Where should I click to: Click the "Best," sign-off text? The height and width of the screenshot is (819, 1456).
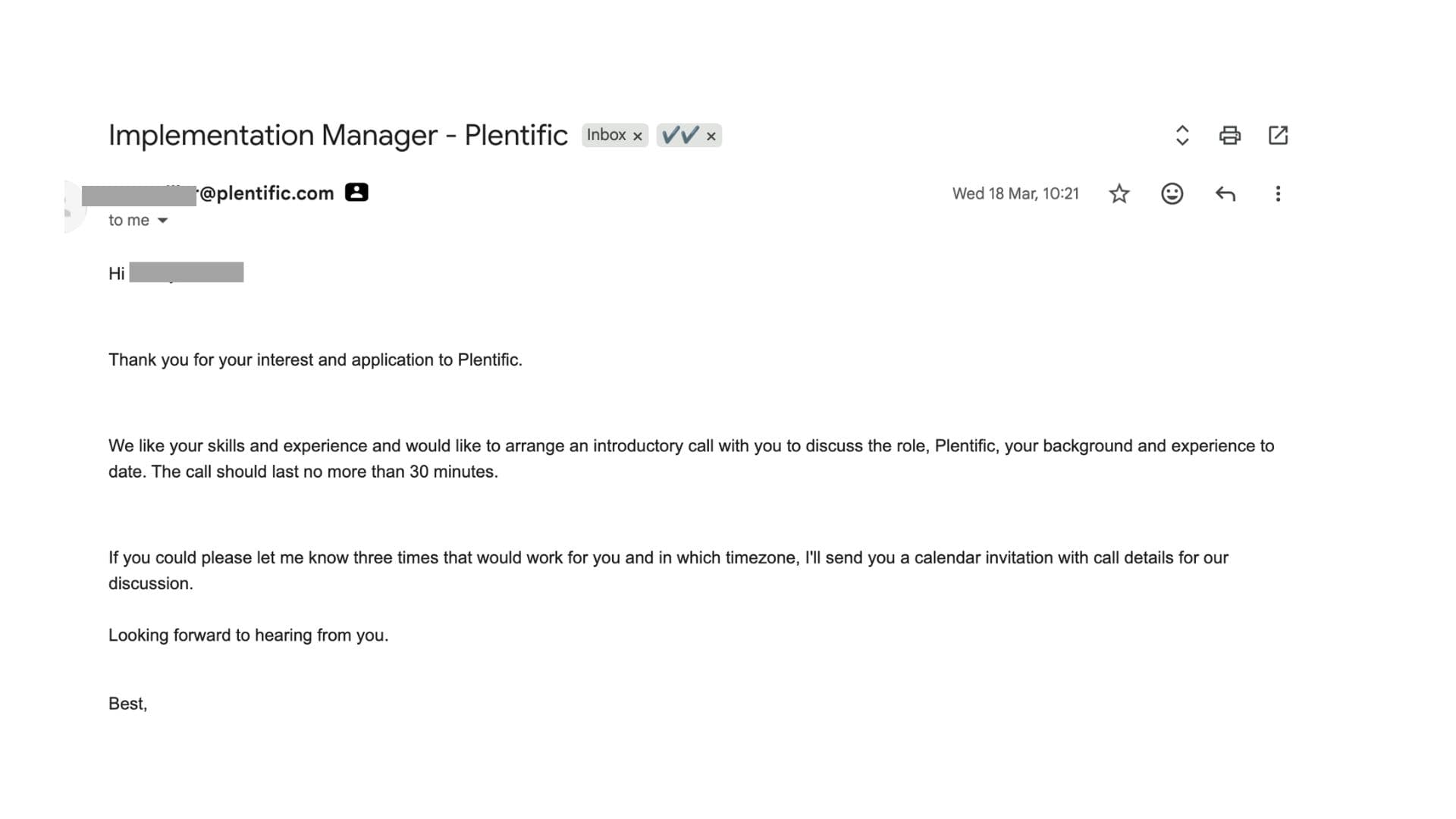127,704
